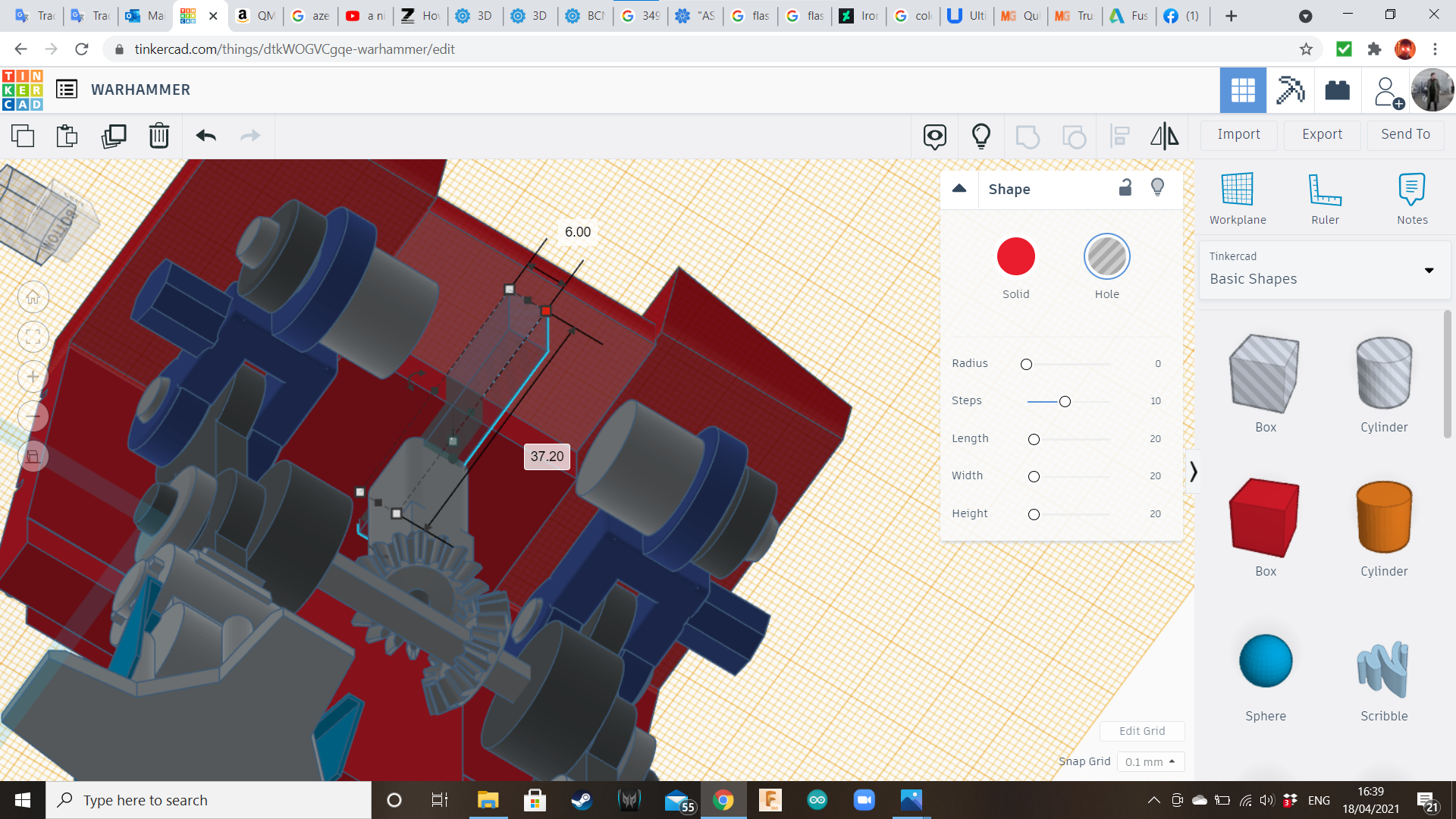Viewport: 1456px width, 819px height.
Task: Collapse the Shape panel arrow
Action: pos(959,189)
